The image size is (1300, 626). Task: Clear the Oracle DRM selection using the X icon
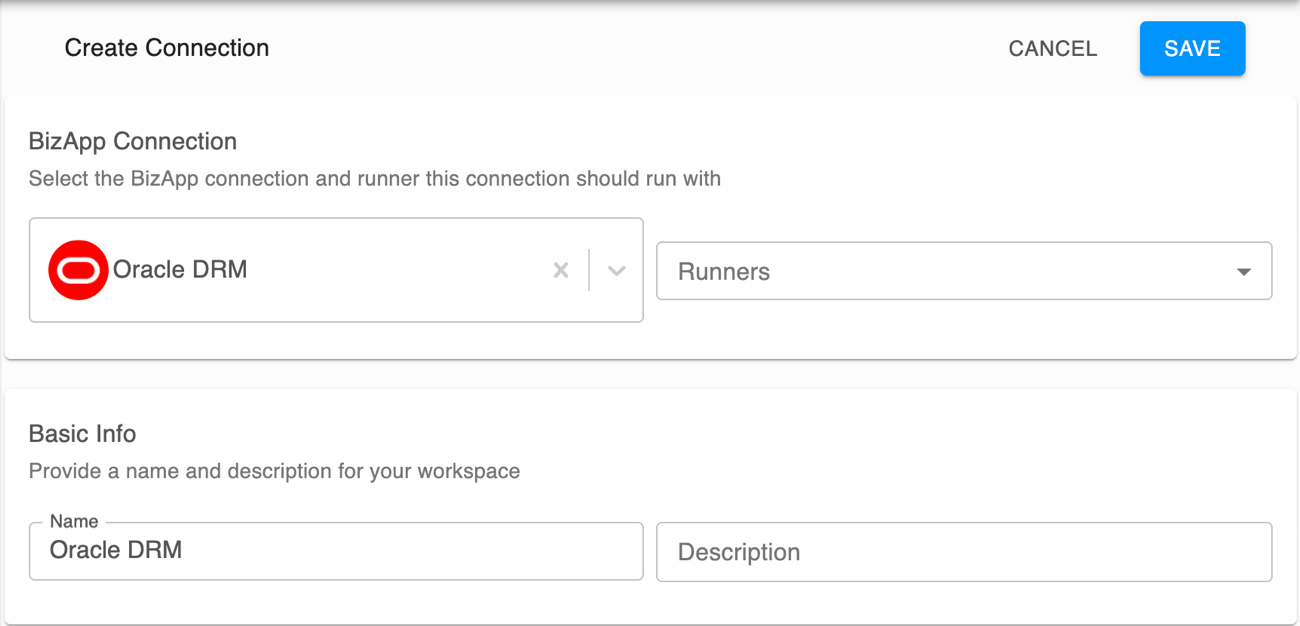pyautogui.click(x=561, y=270)
